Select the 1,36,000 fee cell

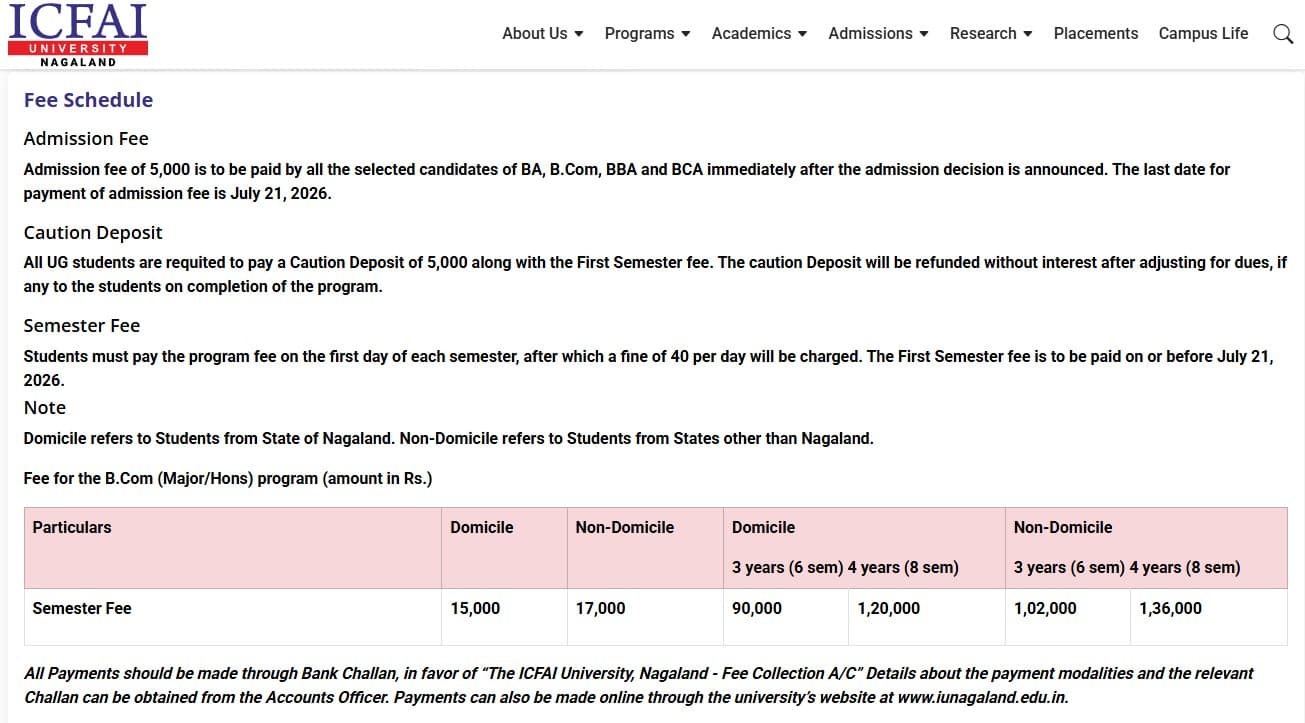(1170, 608)
